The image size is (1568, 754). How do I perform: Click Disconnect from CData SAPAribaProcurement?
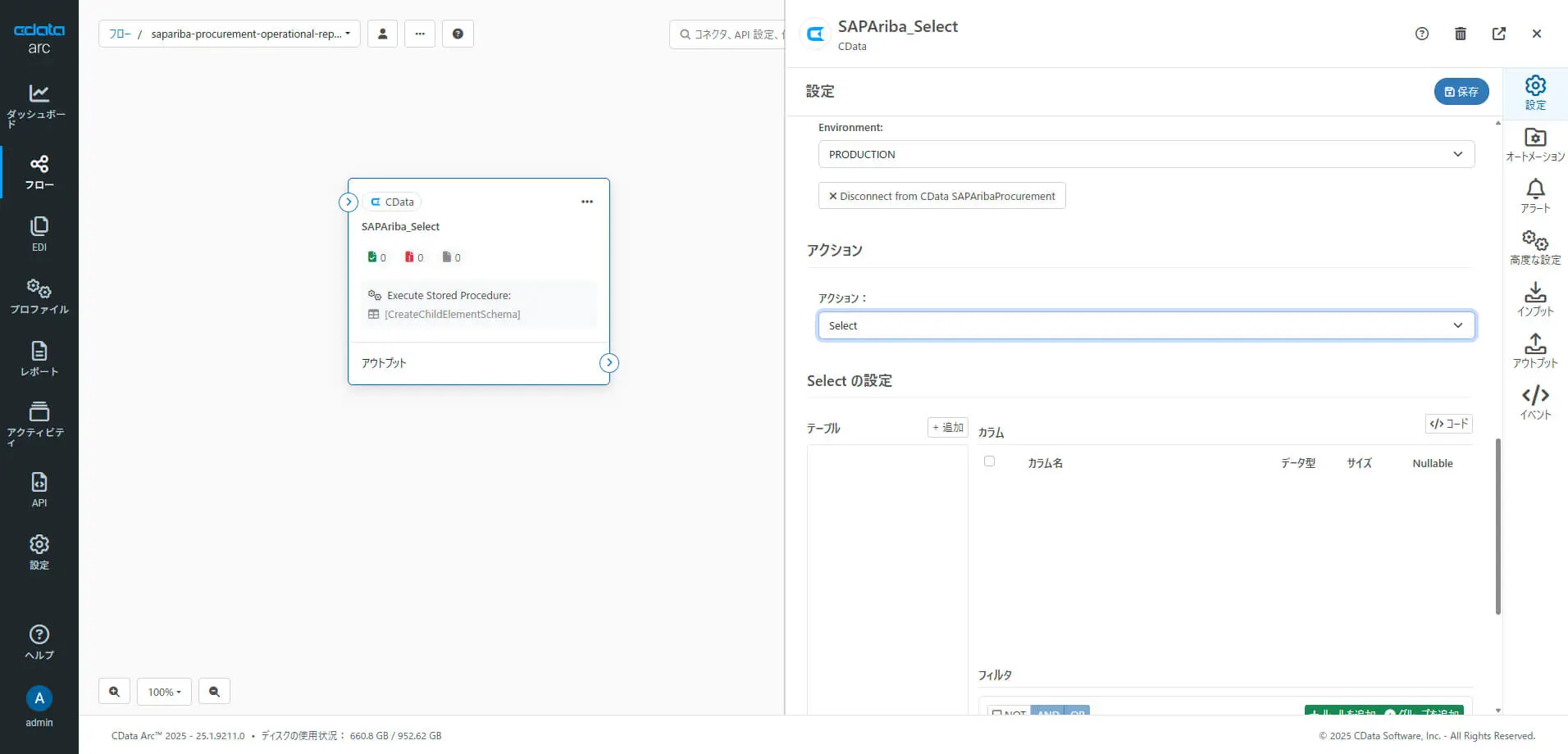point(941,196)
